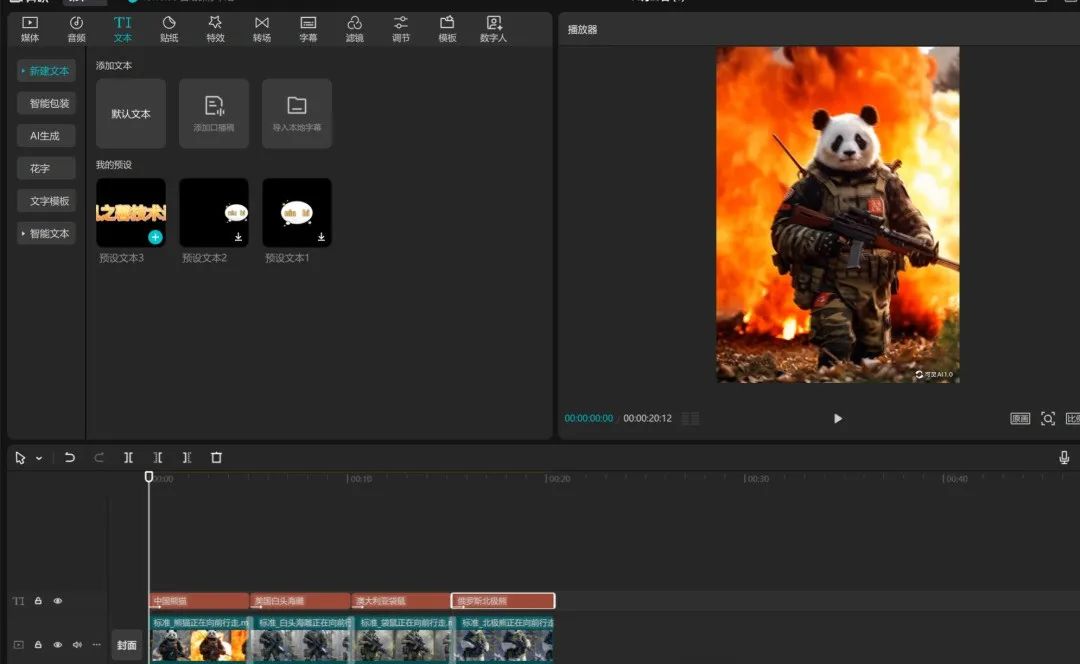Viewport: 1080px width, 664px height.
Task: Open the 音频 audio tab
Action: 76,30
